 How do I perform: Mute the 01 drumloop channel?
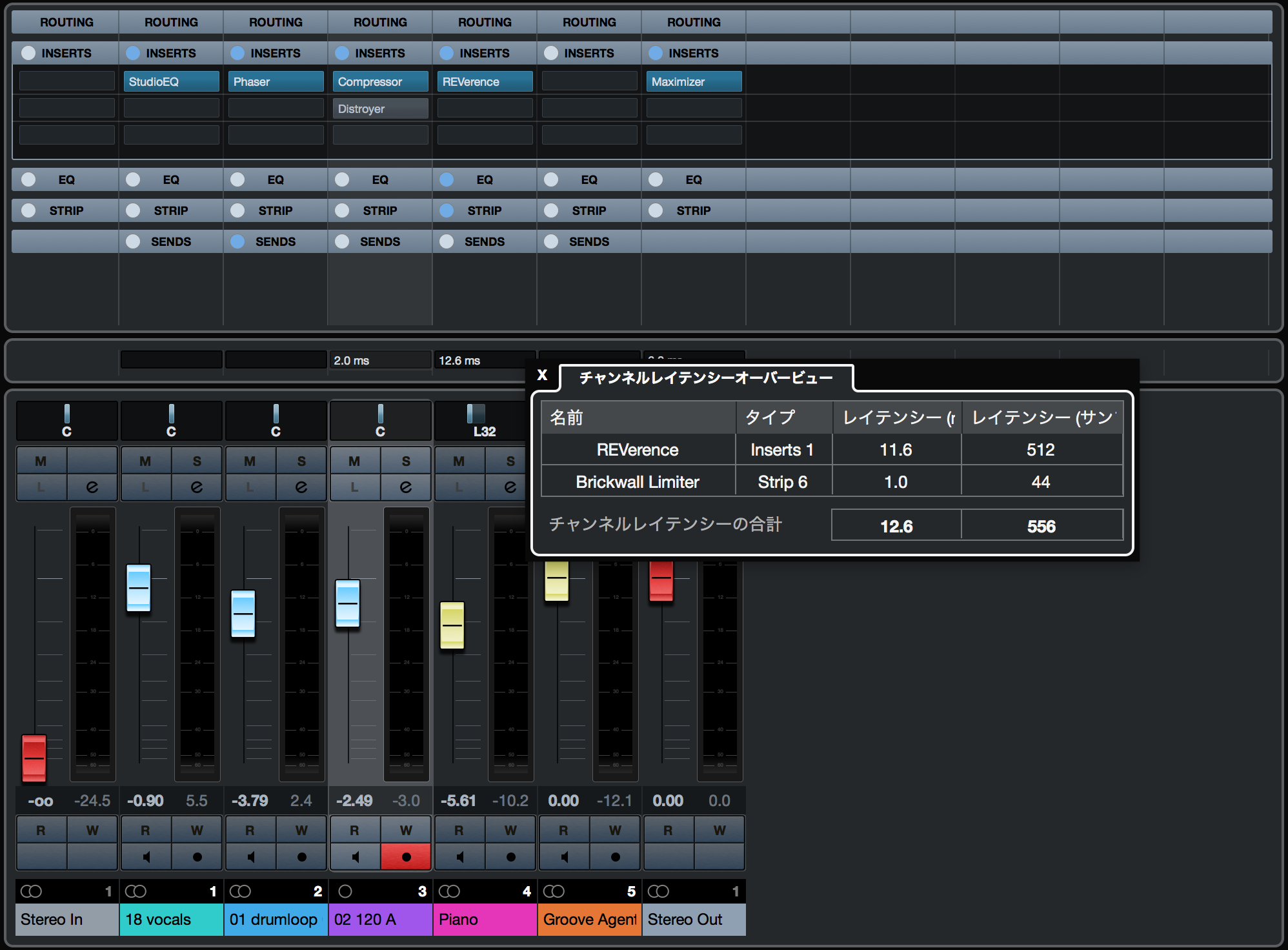coord(250,461)
